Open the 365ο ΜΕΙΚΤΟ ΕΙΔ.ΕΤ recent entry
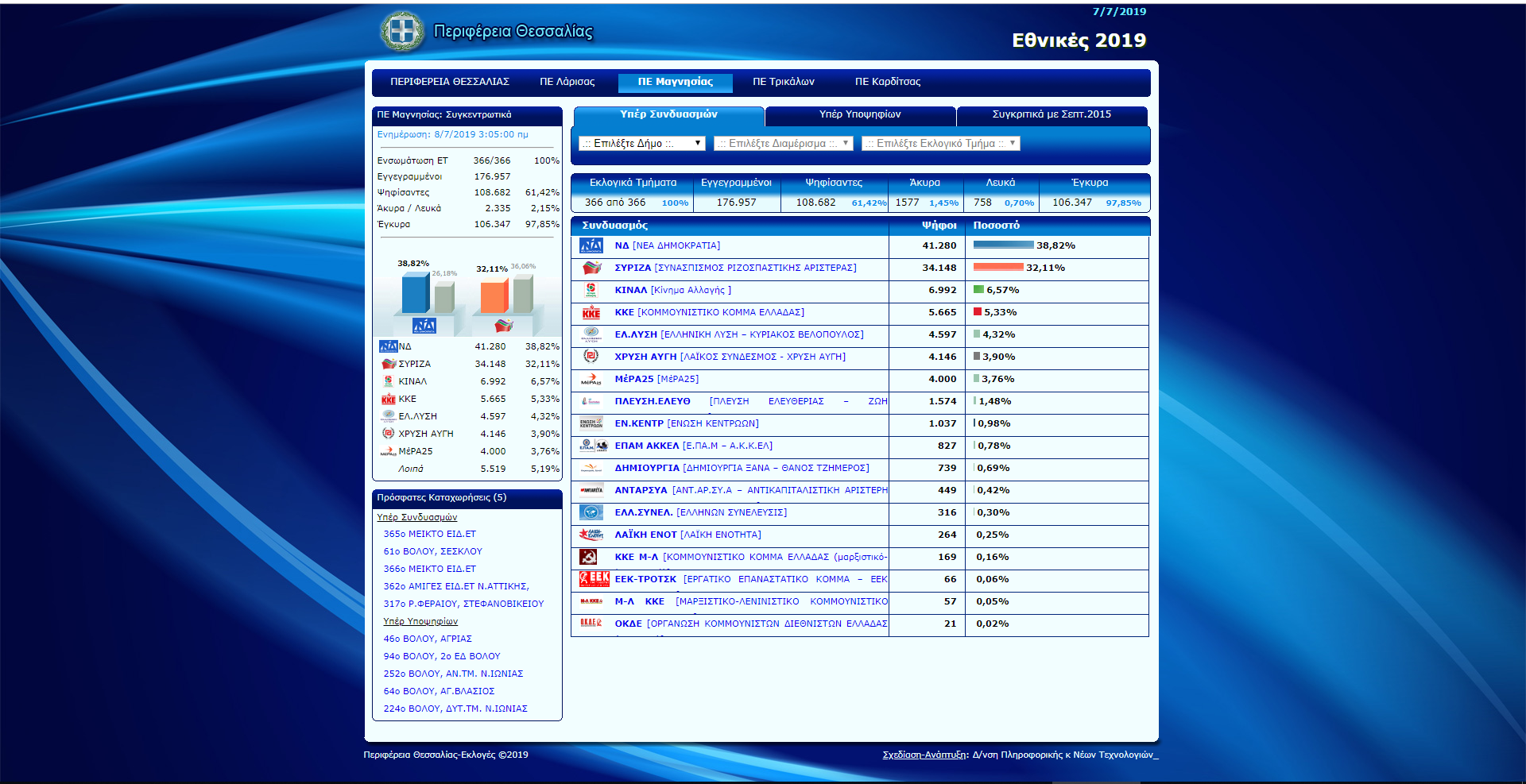The height and width of the screenshot is (784, 1526). 429,535
